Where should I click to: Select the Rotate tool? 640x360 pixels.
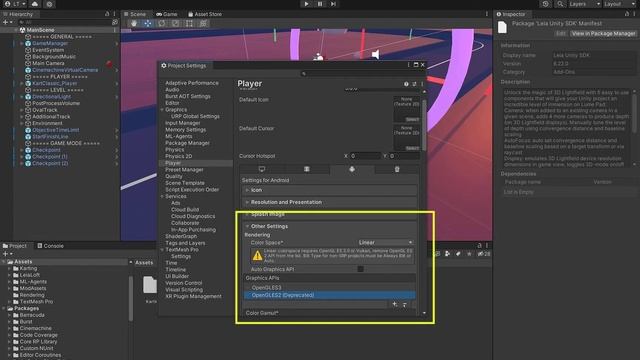click(x=162, y=24)
